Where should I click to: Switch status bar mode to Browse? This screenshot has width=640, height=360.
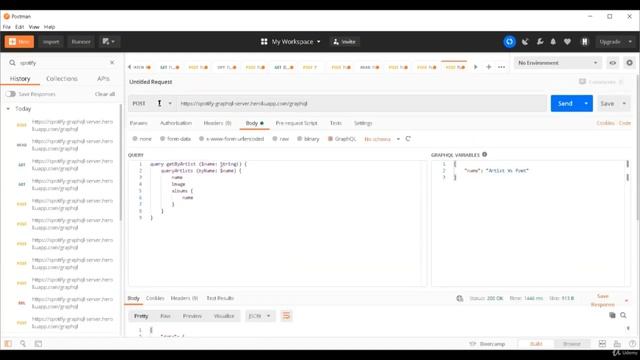pyautogui.click(x=571, y=344)
